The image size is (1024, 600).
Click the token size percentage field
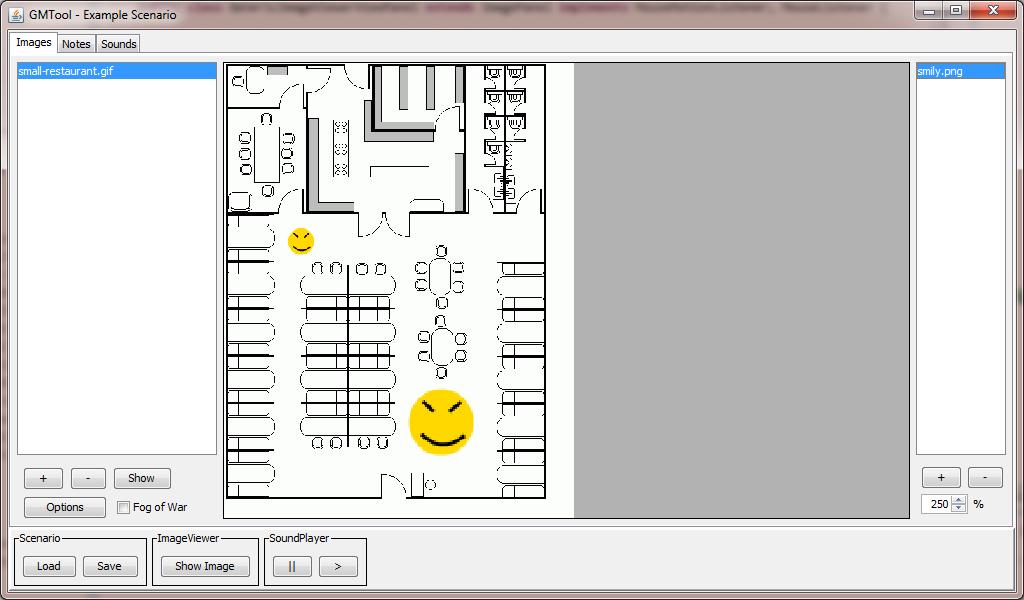[937, 504]
